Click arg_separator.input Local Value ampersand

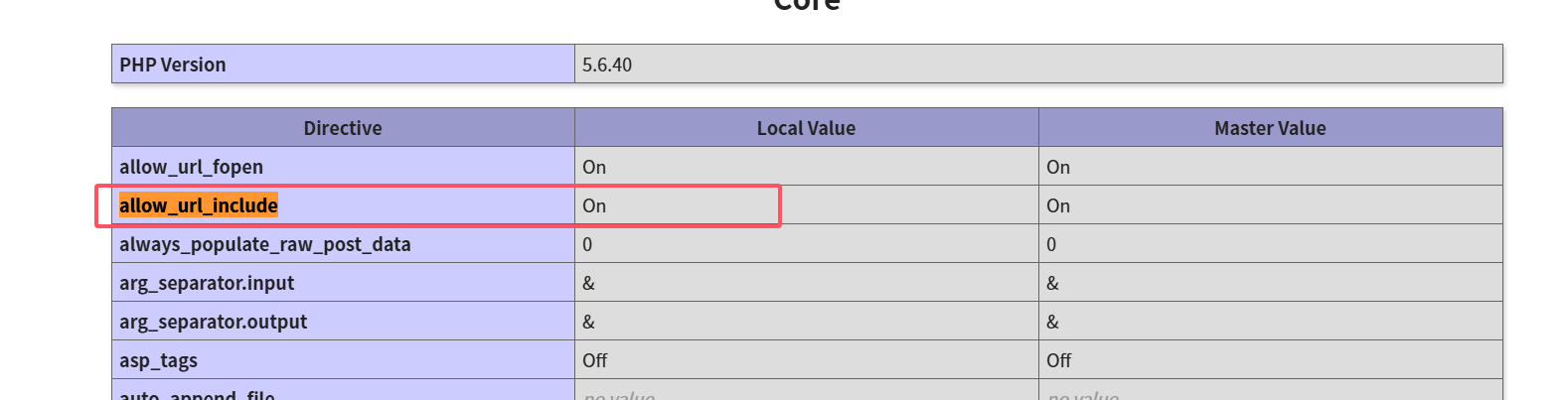(588, 283)
